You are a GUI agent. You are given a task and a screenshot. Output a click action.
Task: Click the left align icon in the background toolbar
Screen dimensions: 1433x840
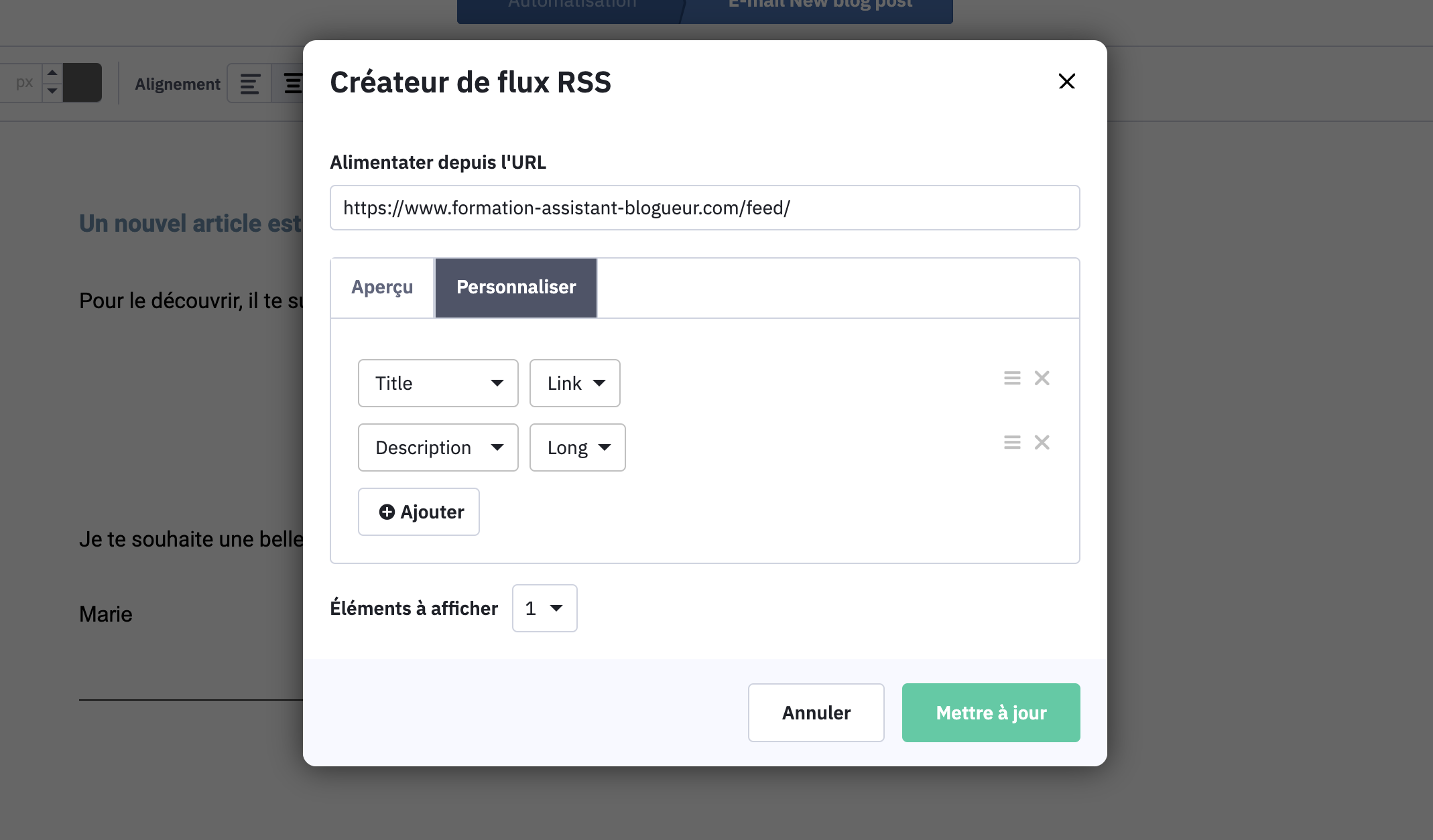coord(249,84)
